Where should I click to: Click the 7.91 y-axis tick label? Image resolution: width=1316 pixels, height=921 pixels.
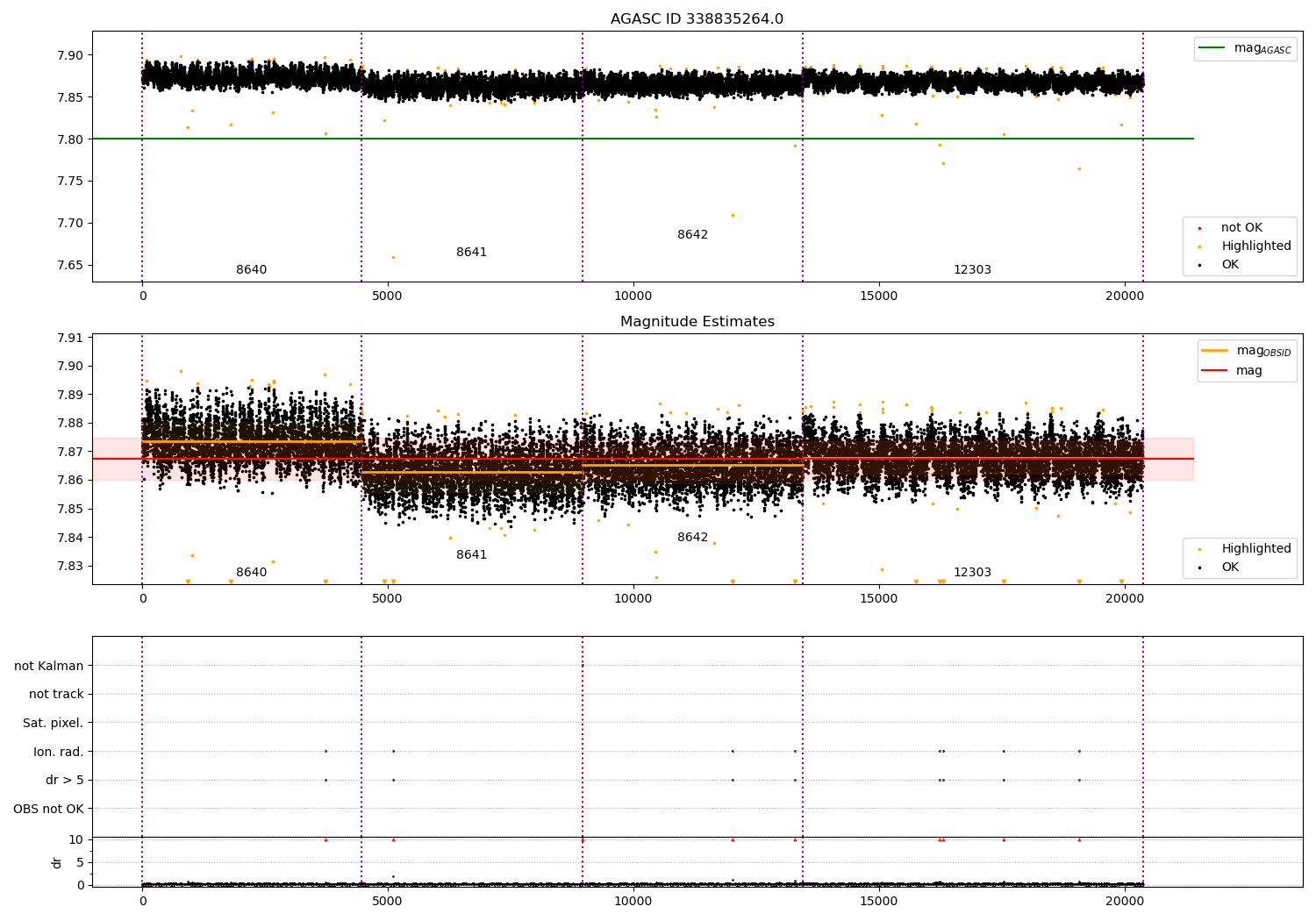click(x=68, y=338)
